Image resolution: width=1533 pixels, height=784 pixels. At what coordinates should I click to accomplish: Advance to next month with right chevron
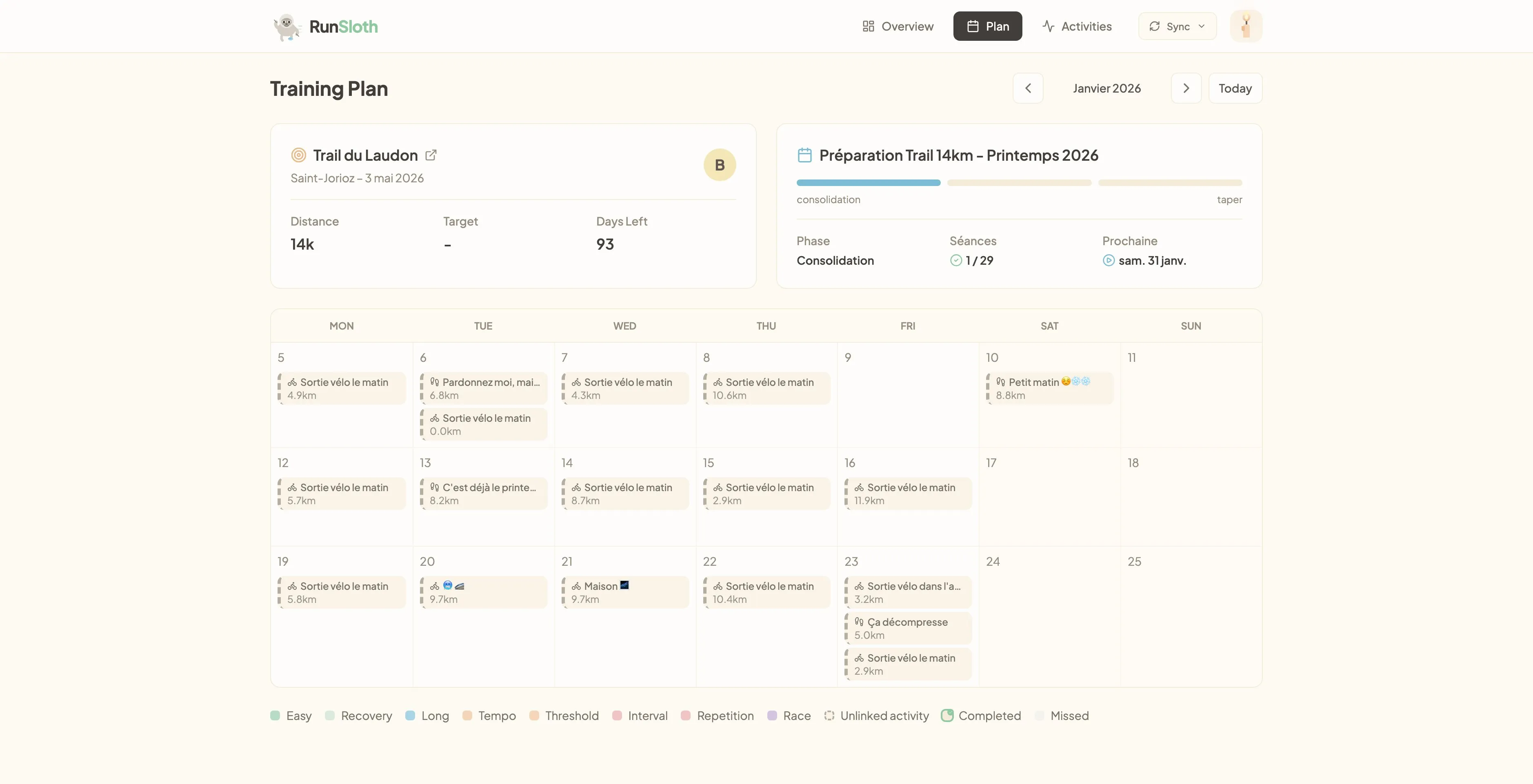[x=1185, y=88]
